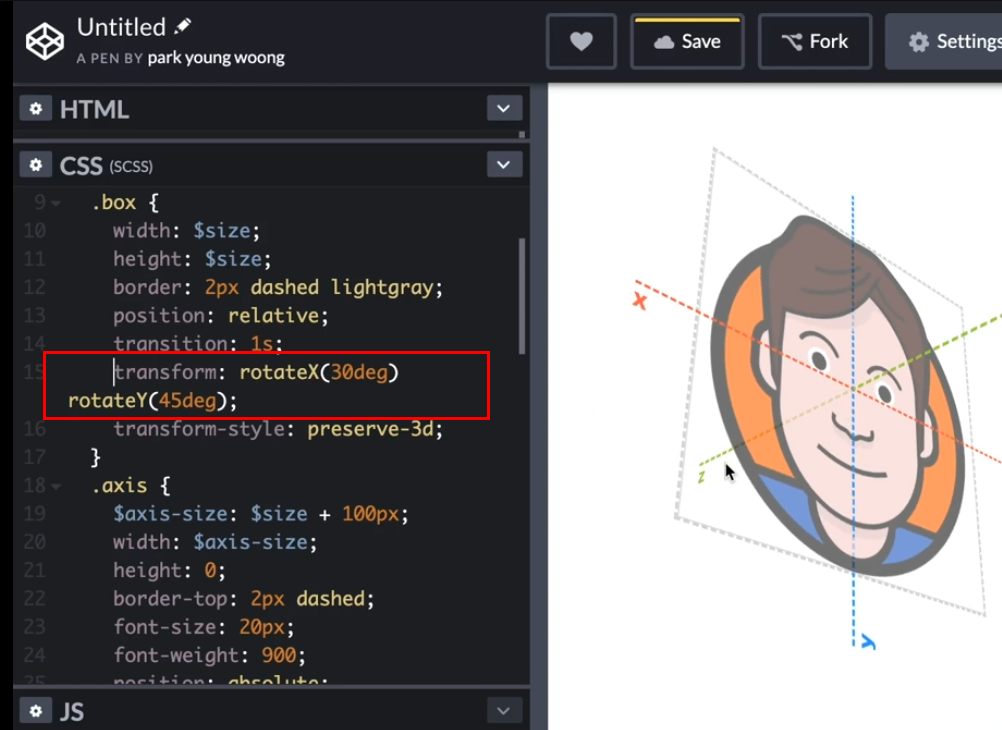Click the blue Y axis label
1002x730 pixels.
pos(868,642)
